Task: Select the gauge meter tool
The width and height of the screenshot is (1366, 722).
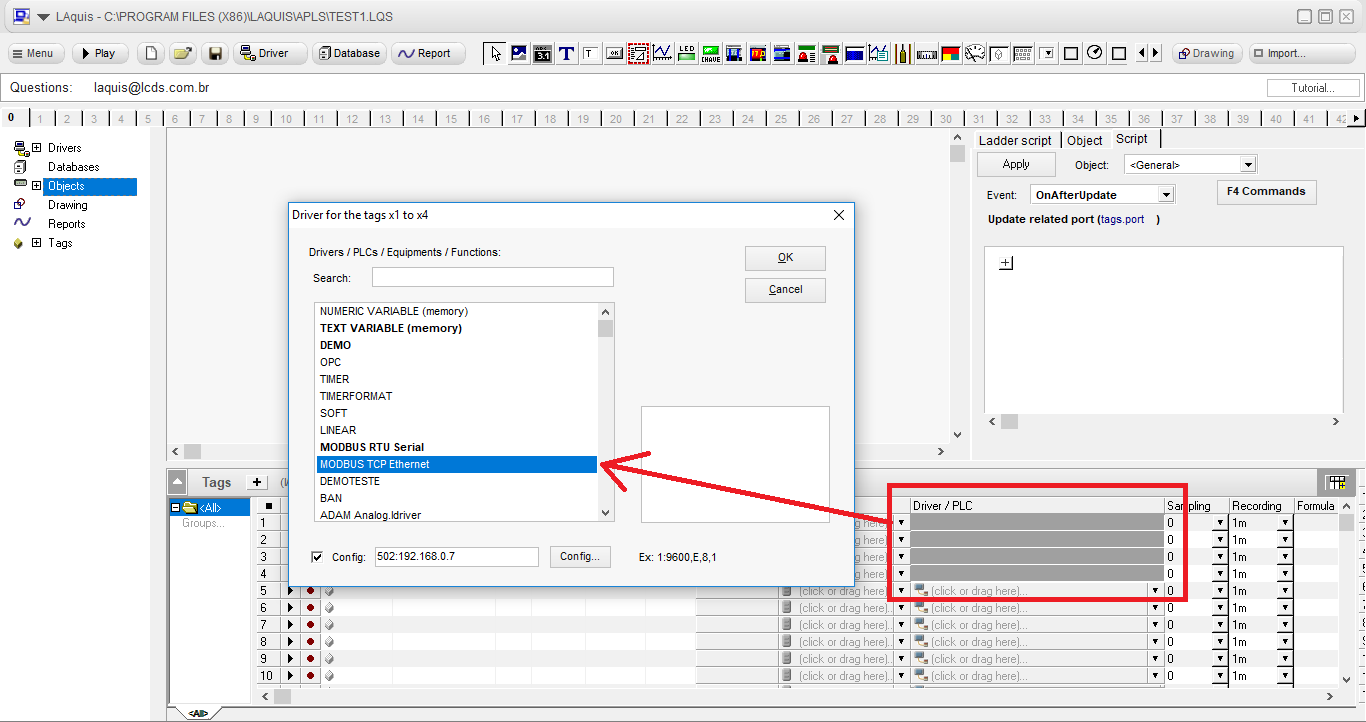Action: tap(975, 53)
